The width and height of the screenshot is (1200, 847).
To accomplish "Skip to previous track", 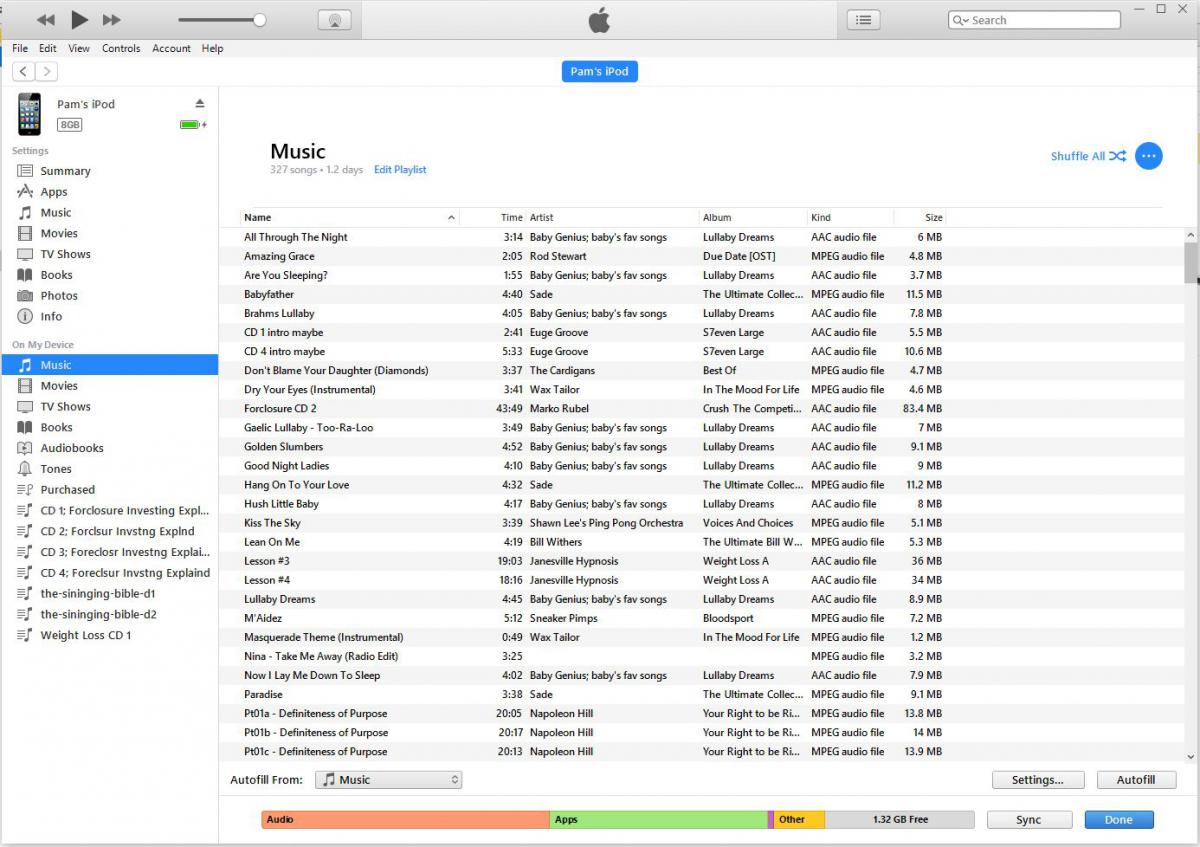I will (x=45, y=20).
